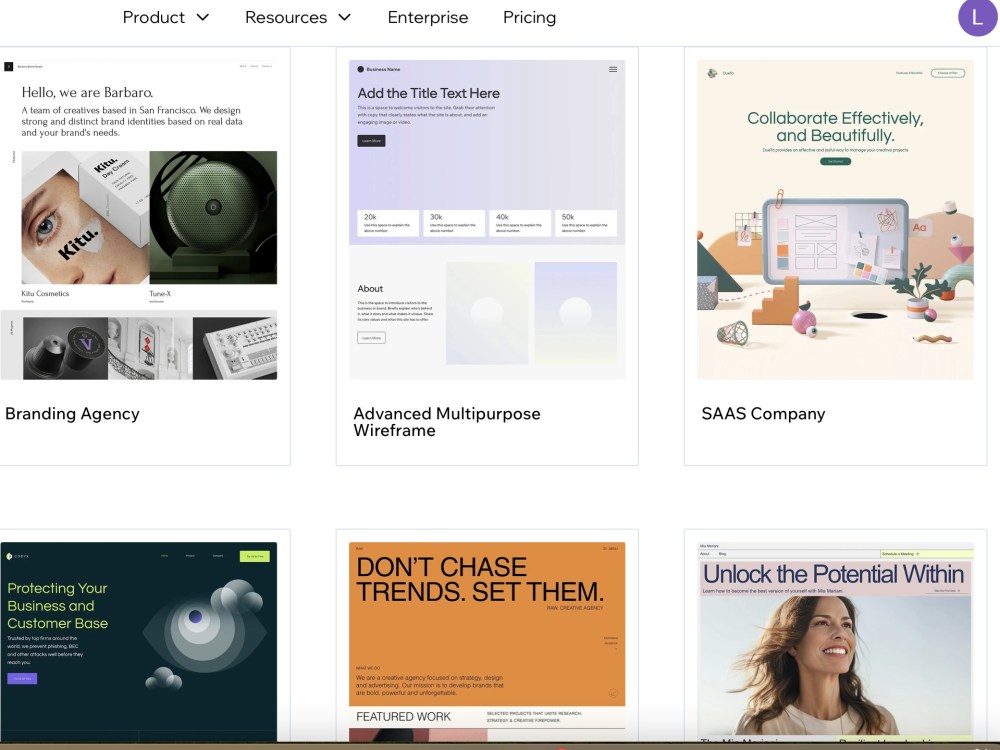
Task: Click Learn More button under wireframe title
Action: tap(371, 141)
